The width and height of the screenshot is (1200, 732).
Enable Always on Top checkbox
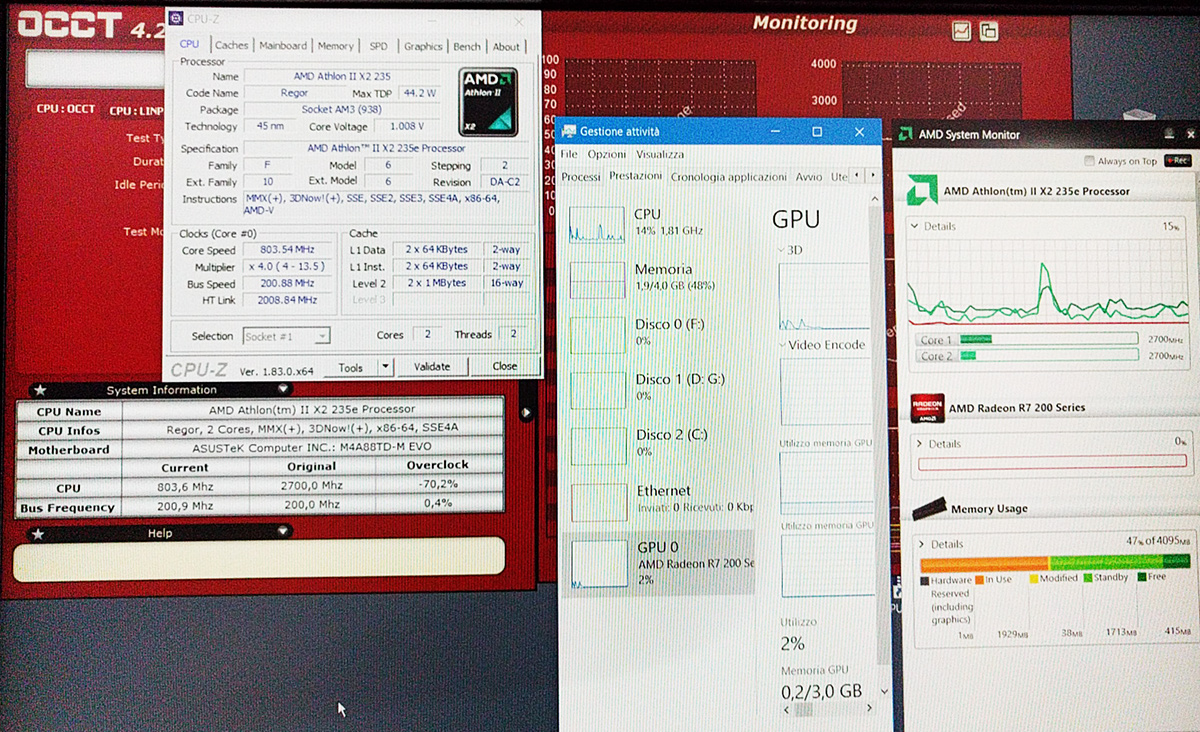(1090, 161)
